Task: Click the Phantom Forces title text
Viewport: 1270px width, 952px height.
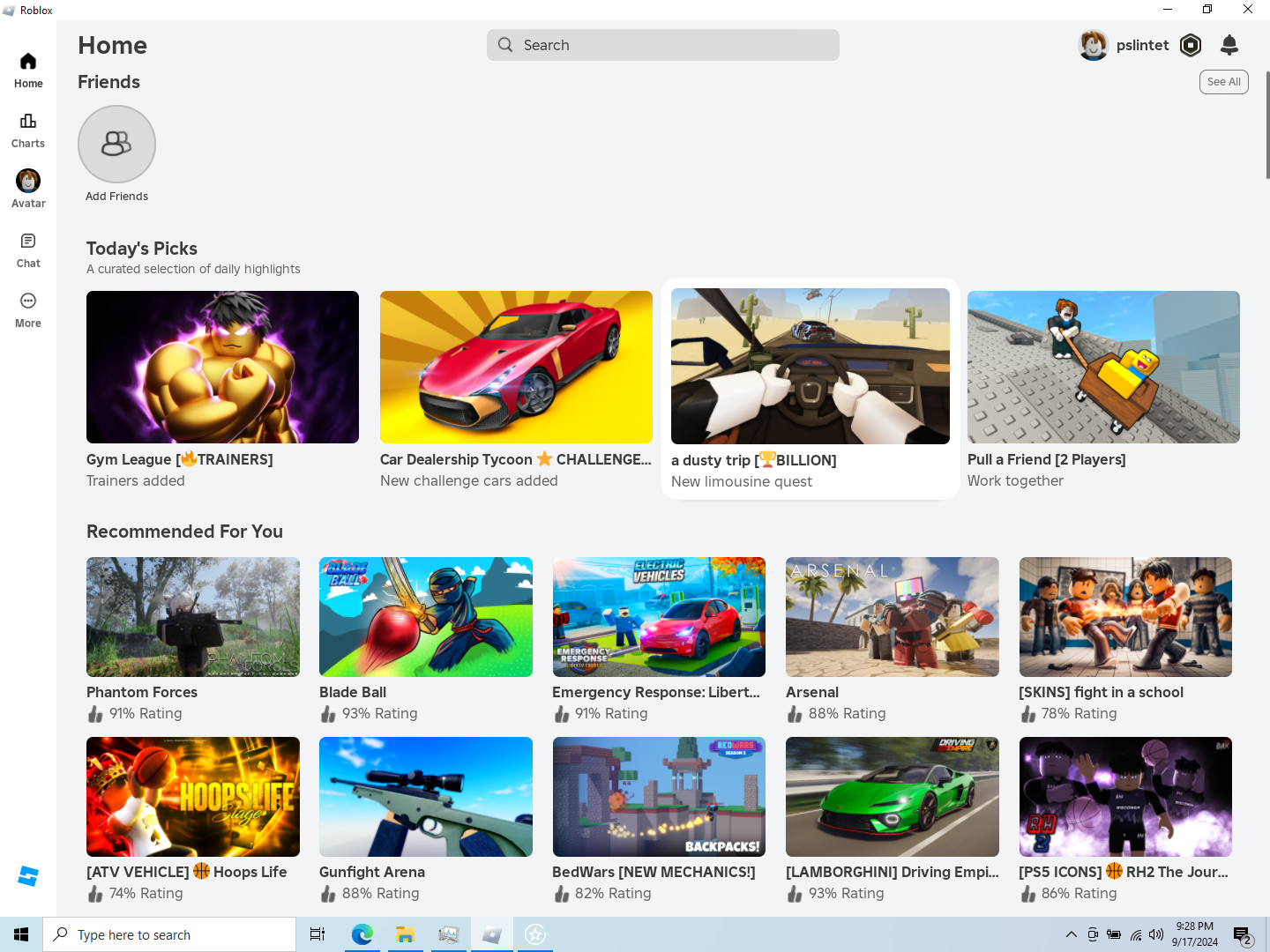Action: [x=142, y=692]
